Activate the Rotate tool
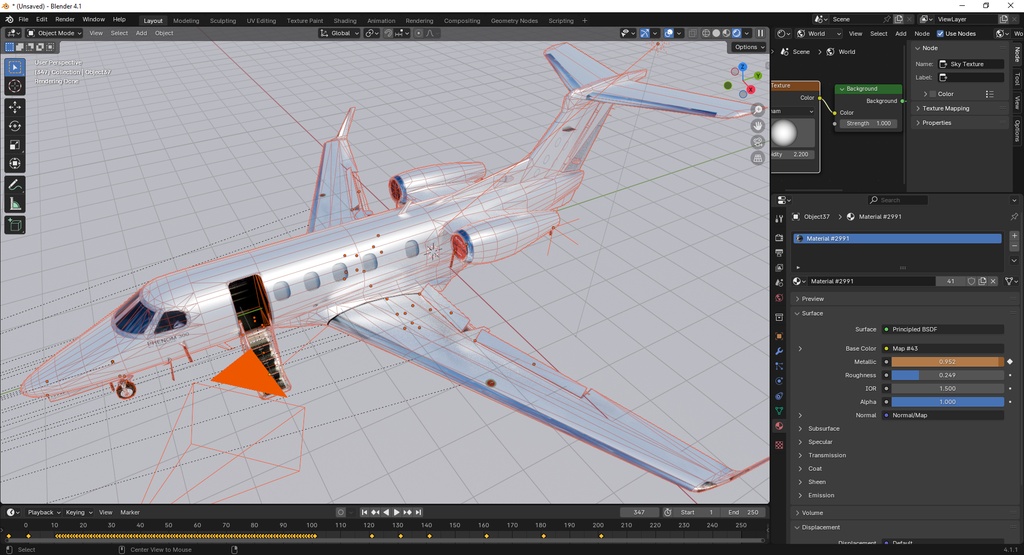The width and height of the screenshot is (1024, 555). [x=15, y=126]
